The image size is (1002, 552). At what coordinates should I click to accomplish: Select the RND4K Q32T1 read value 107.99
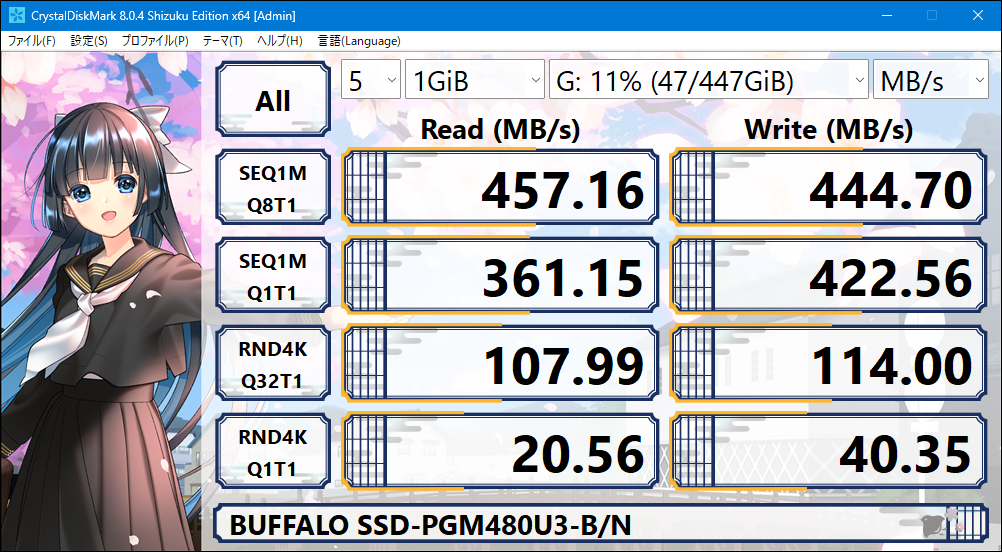[500, 364]
